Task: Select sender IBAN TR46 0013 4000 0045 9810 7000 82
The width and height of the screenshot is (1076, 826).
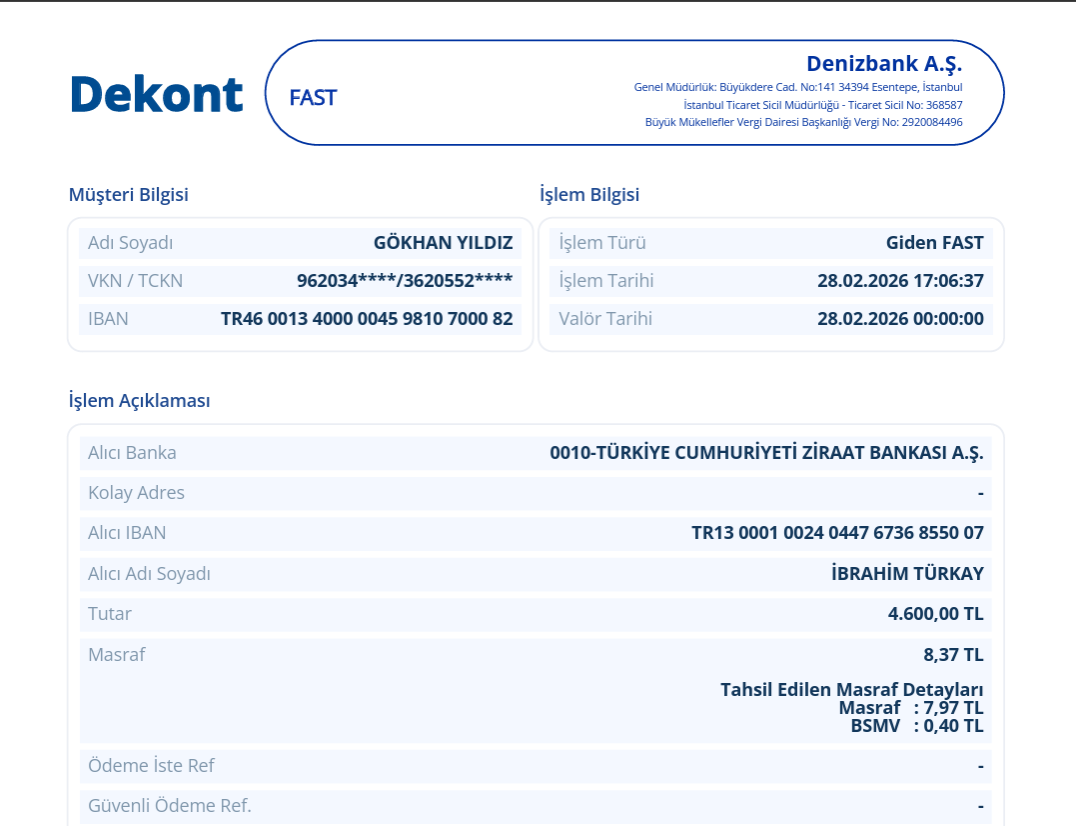Action: [x=366, y=319]
